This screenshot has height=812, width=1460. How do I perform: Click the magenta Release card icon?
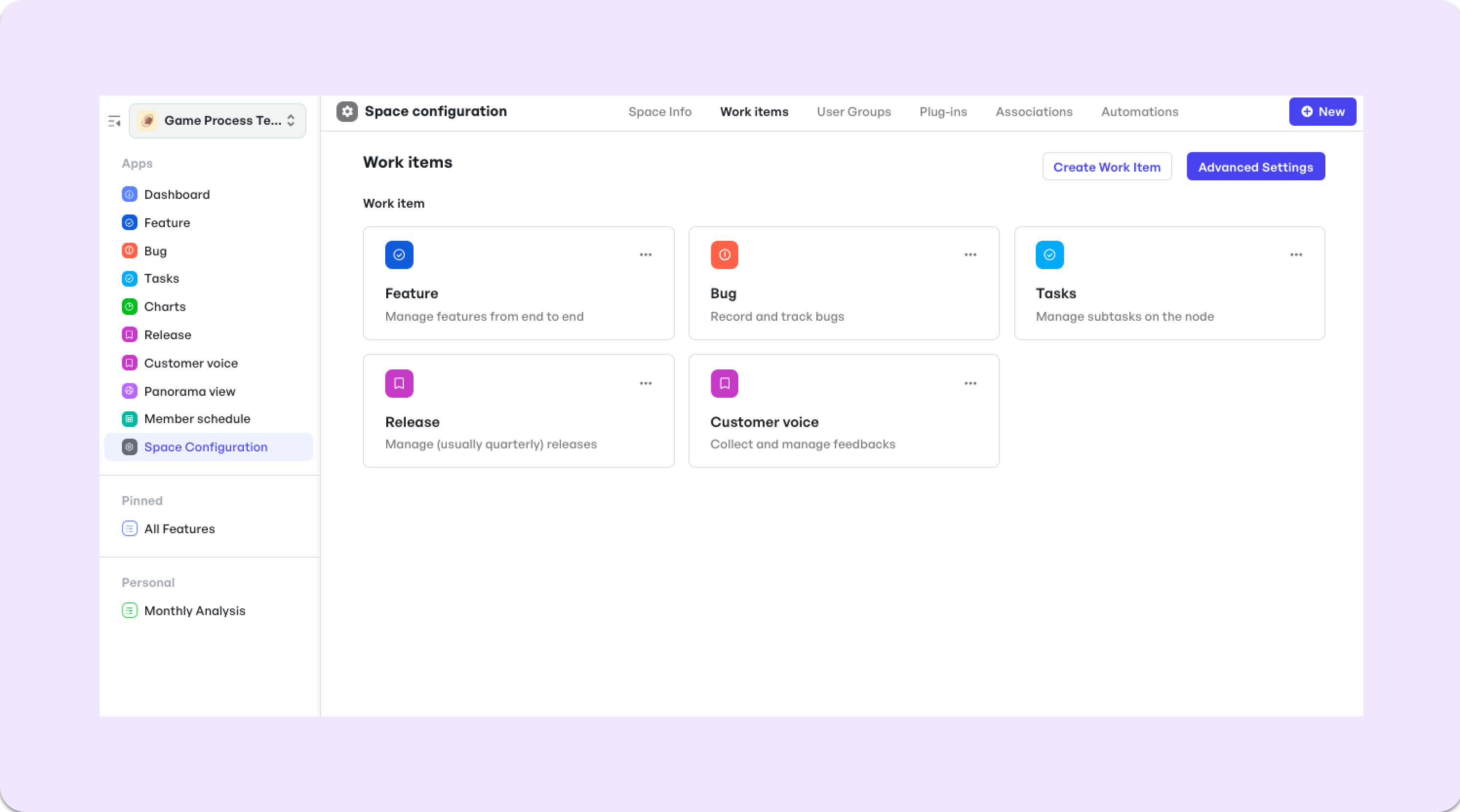click(399, 384)
